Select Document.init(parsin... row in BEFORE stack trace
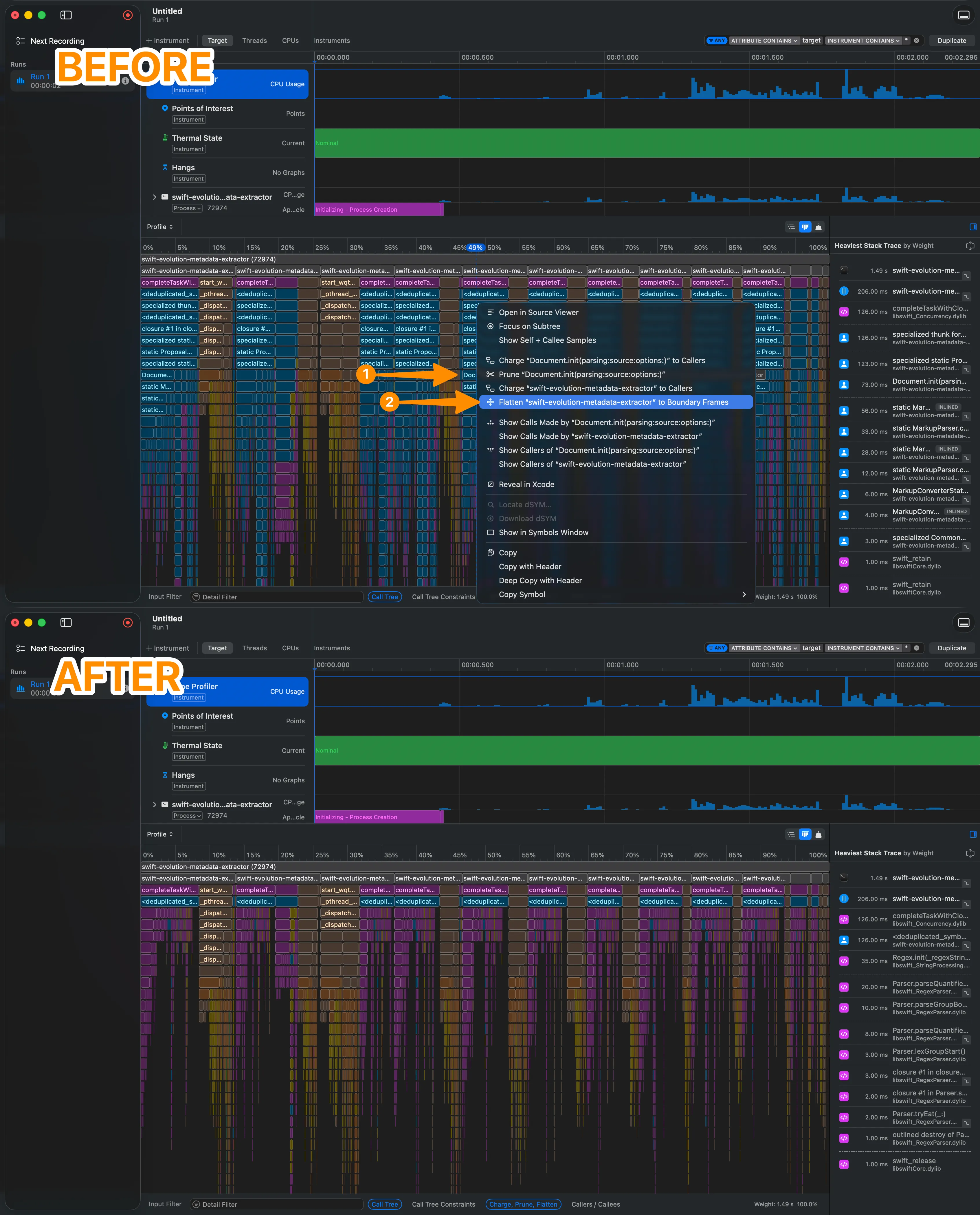This screenshot has width=980, height=1215. pos(904,385)
